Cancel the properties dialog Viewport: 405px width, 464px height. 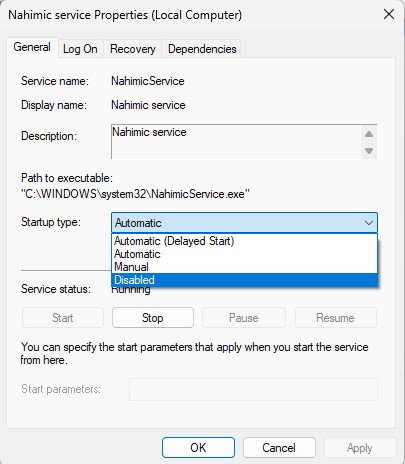(x=279, y=448)
